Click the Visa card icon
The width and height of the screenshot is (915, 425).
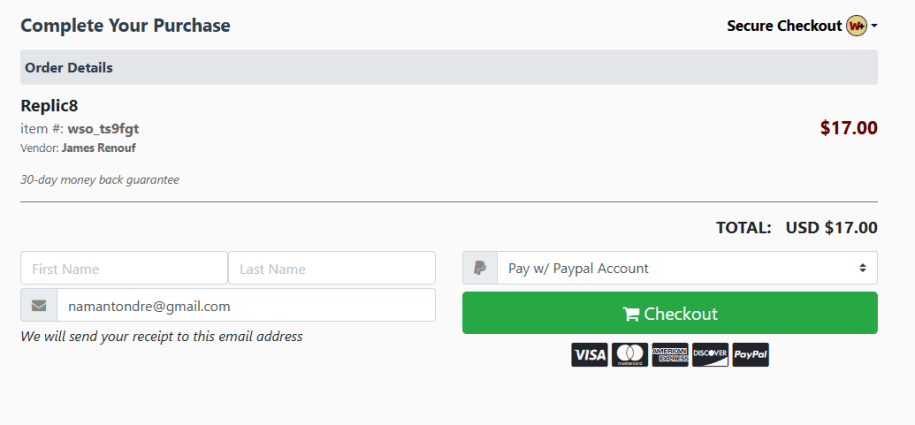[x=590, y=355]
